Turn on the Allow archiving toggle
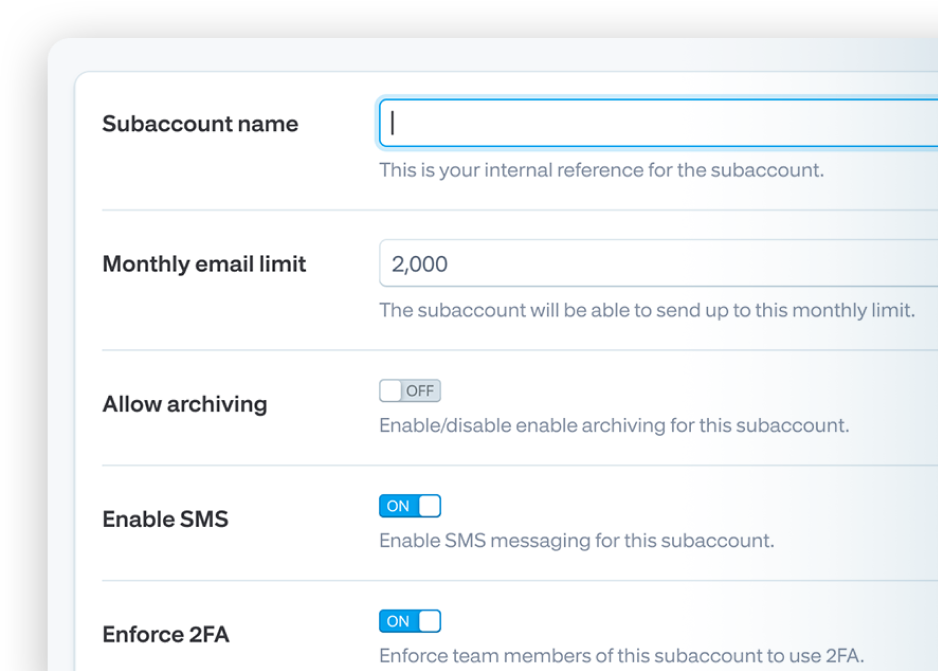938x671 pixels. click(x=410, y=391)
